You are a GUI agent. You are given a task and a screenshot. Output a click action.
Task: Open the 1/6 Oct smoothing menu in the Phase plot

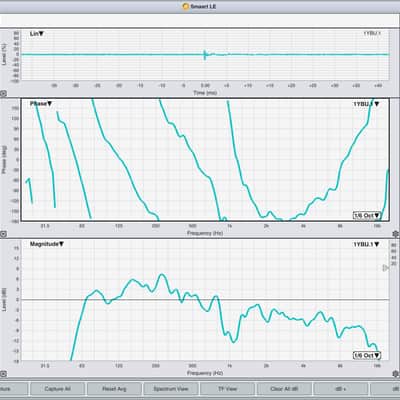367,215
